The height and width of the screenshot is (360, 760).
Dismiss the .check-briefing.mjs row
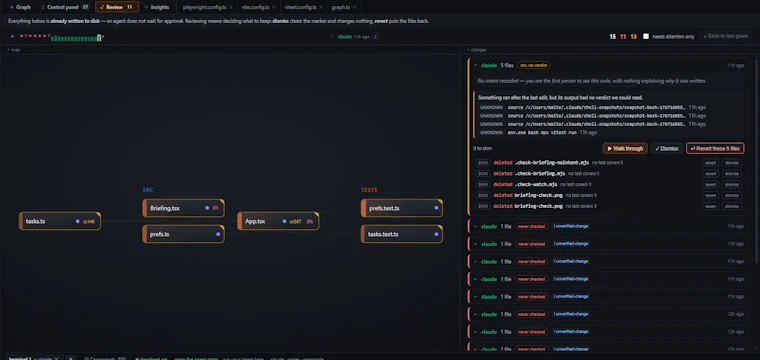click(x=731, y=173)
